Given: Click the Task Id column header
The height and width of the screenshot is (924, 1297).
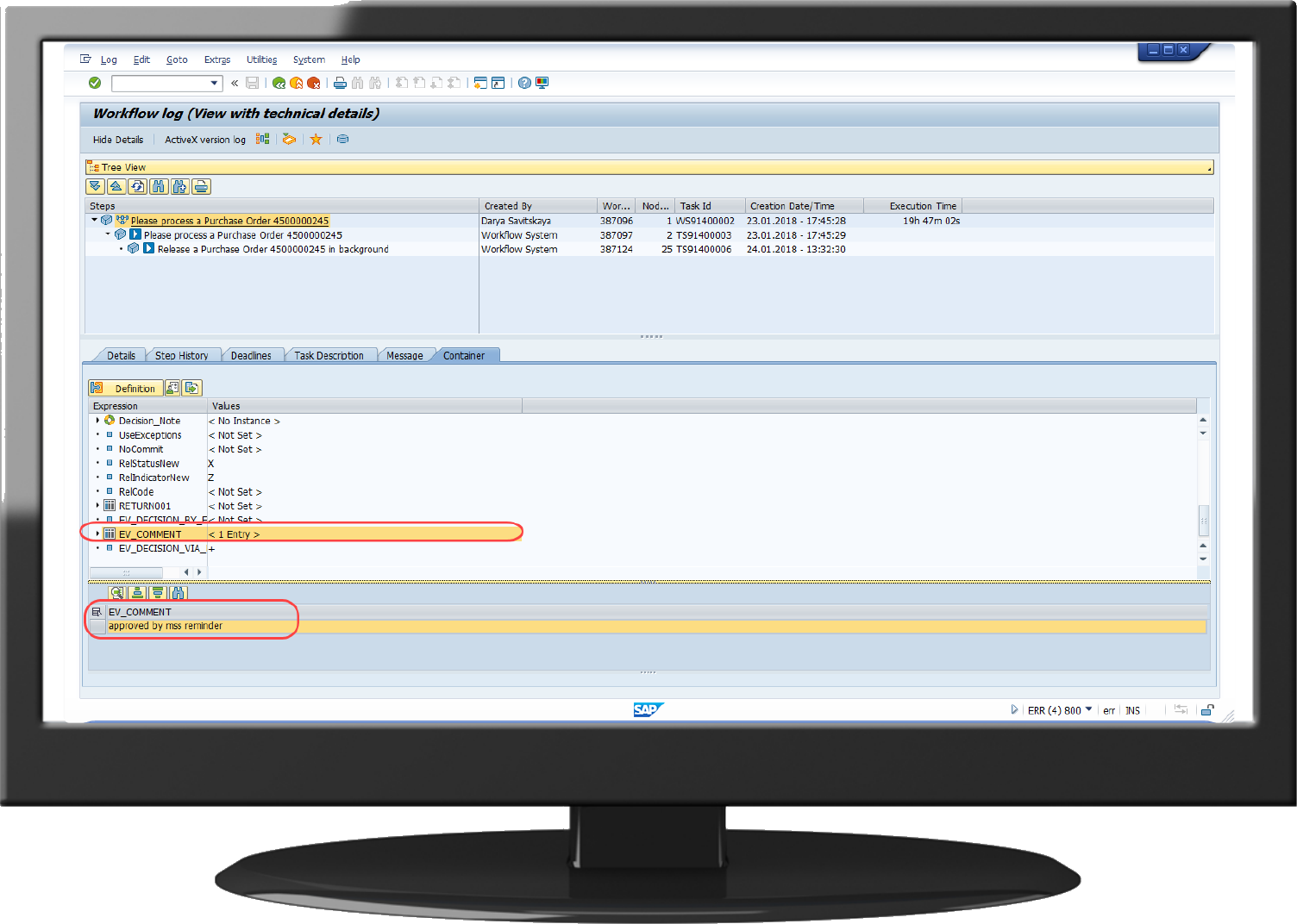Looking at the screenshot, I should click(710, 206).
